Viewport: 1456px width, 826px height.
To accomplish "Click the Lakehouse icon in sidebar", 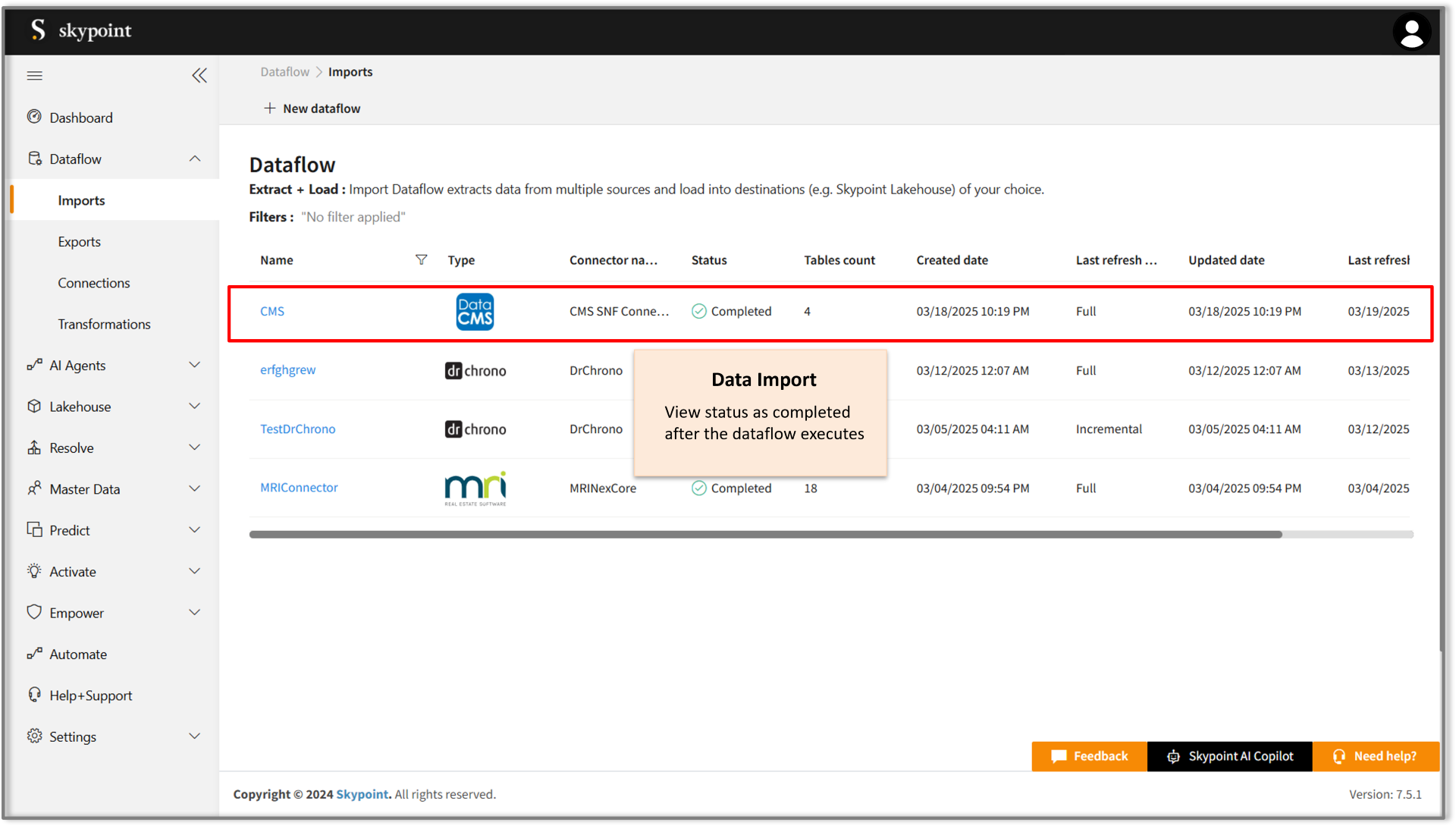I will tap(35, 406).
